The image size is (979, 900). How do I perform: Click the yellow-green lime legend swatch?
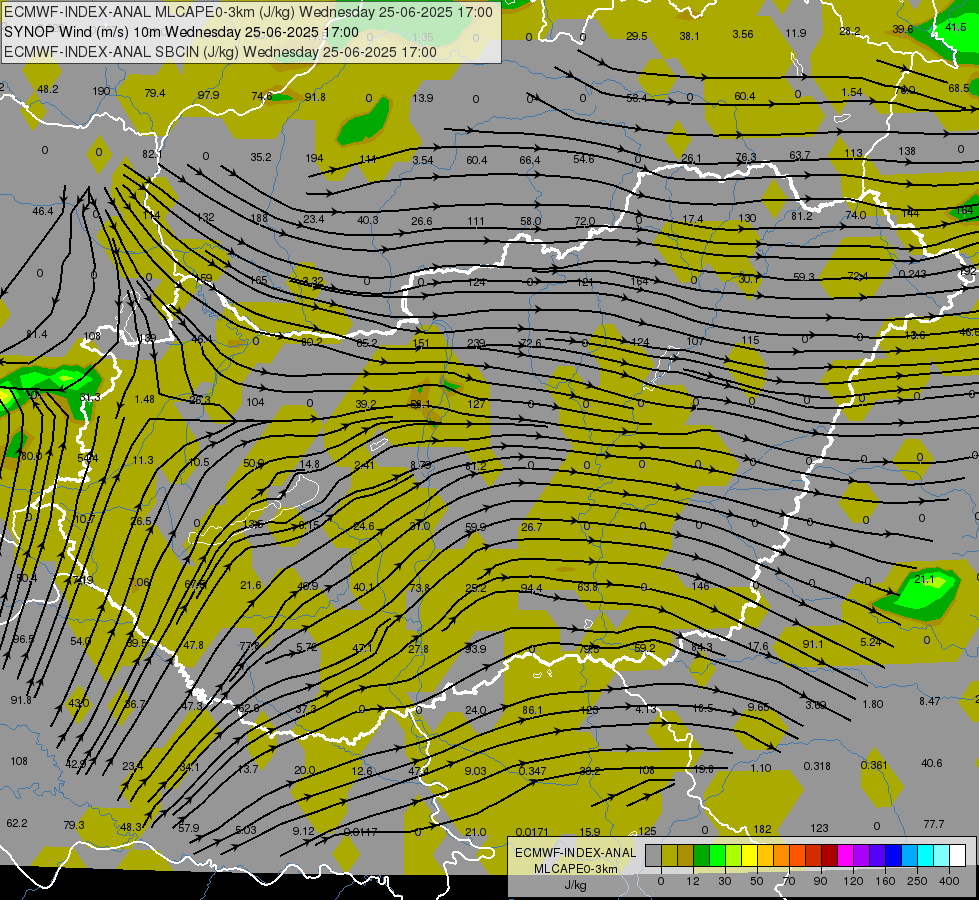click(x=734, y=855)
